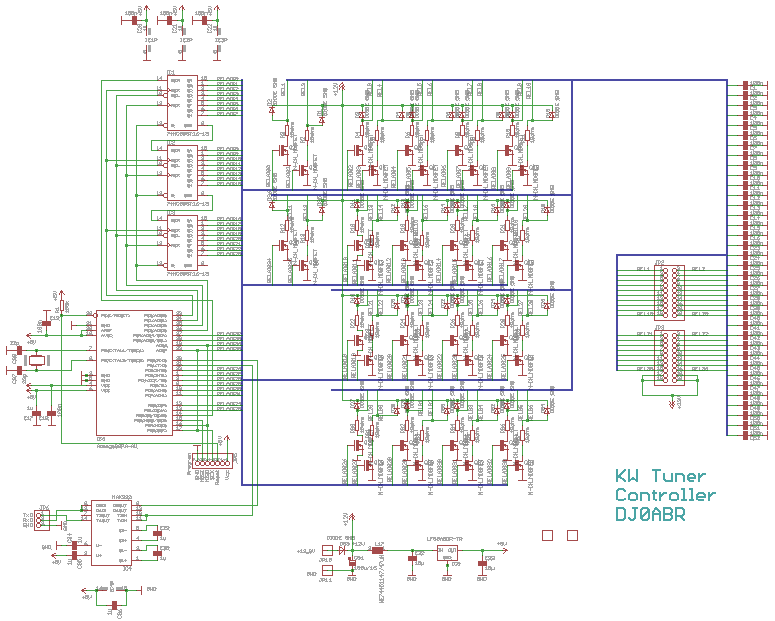Click the Controller word in the title
This screenshot has width=775, height=621.
(x=665, y=495)
